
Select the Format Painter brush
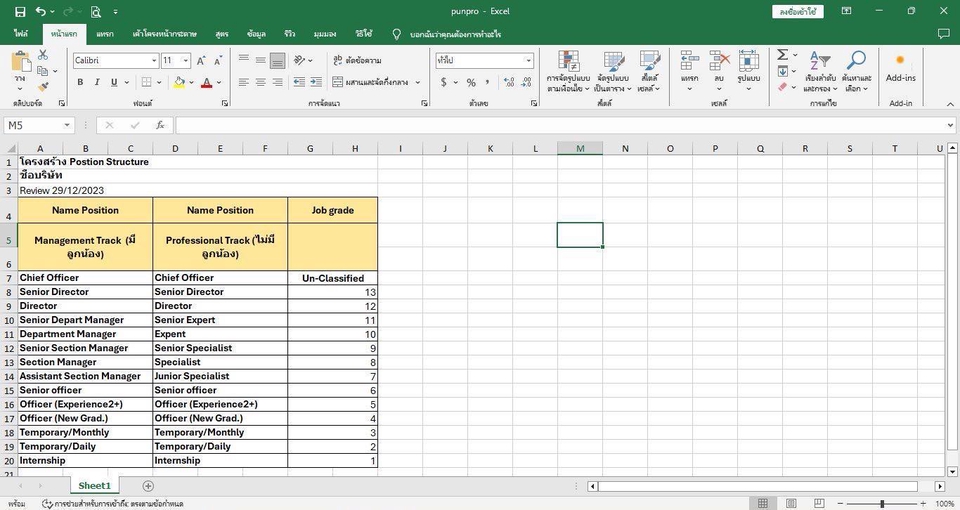(42, 87)
